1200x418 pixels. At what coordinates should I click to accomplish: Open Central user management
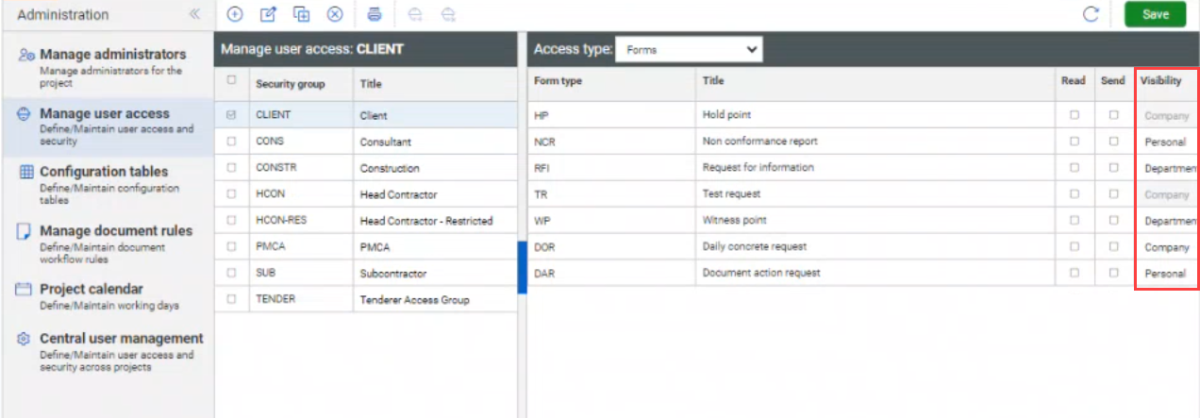[x=120, y=339]
